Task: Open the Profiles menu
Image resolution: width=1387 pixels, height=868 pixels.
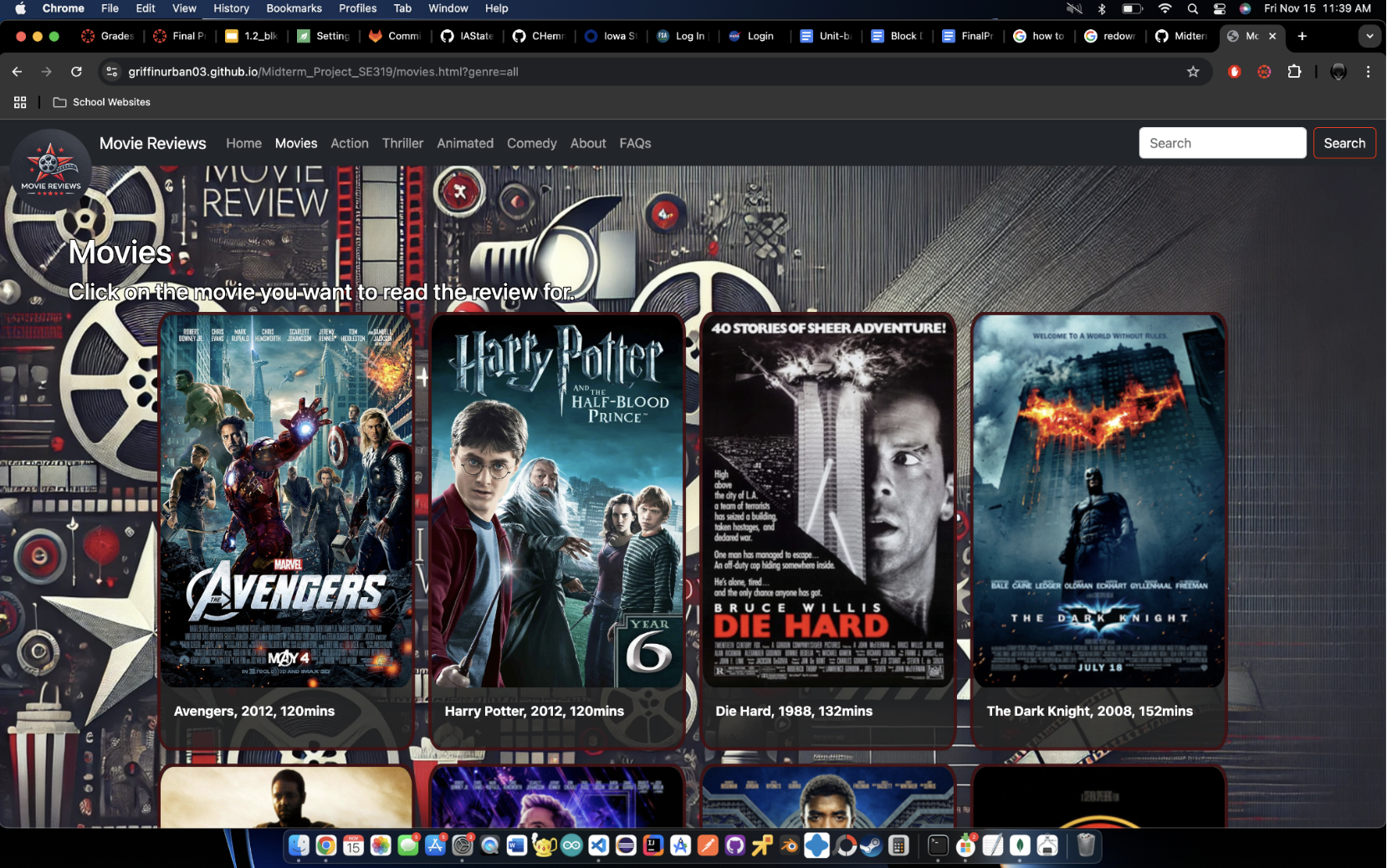Action: (357, 8)
